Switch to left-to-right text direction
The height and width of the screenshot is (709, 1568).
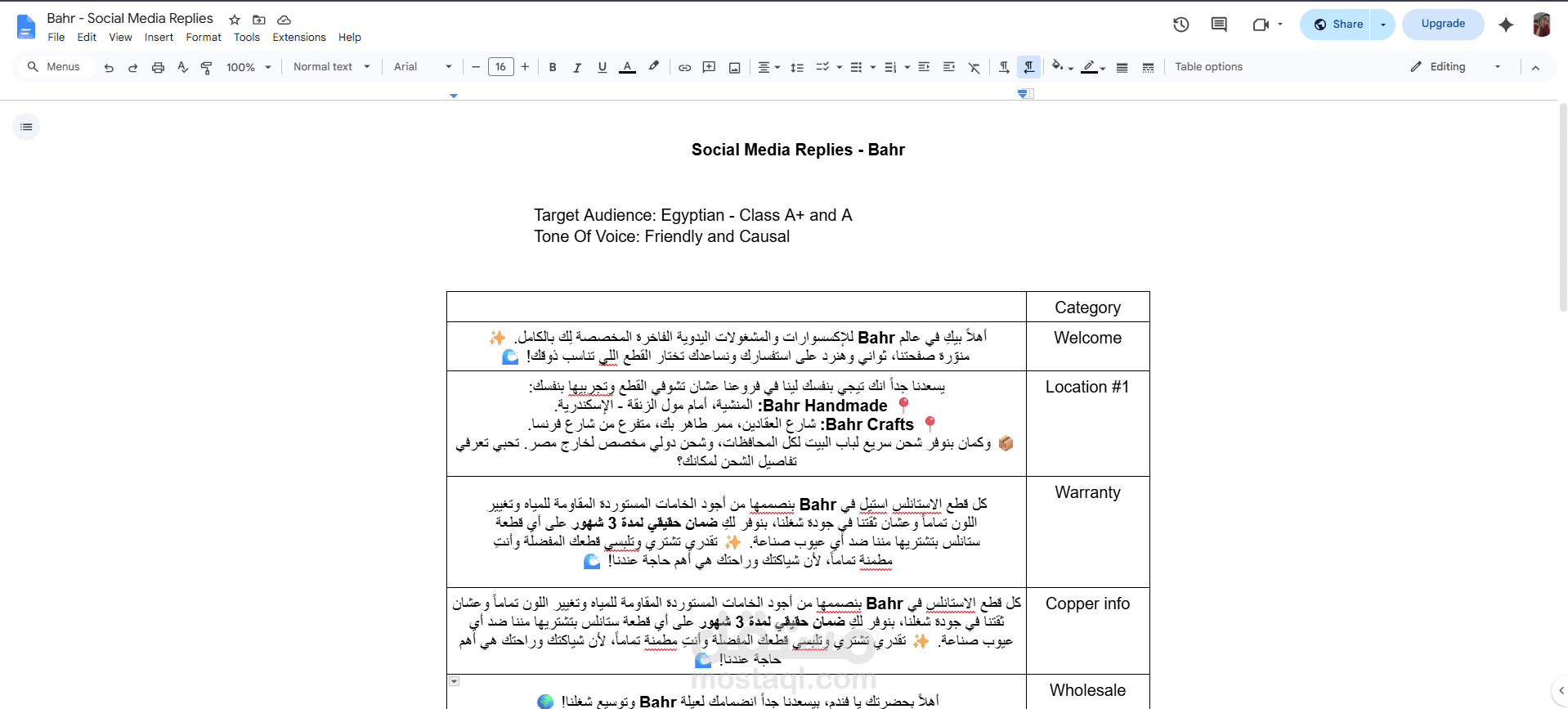tap(1004, 67)
